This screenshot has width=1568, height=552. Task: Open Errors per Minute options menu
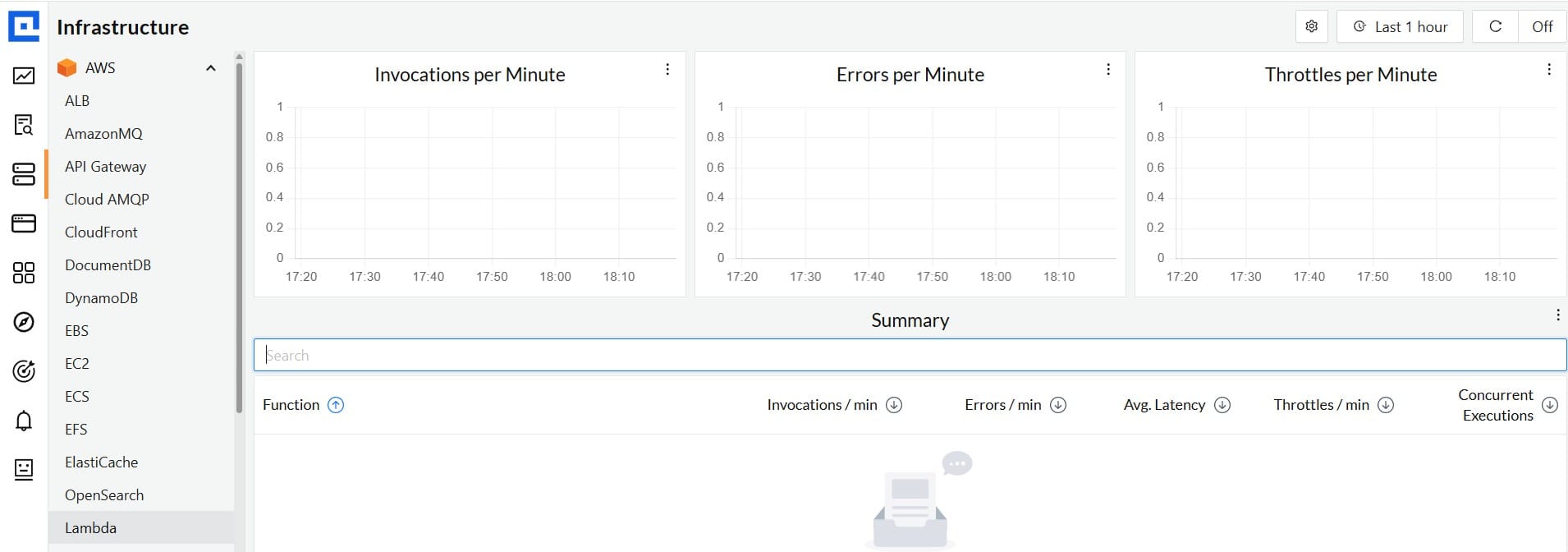tap(1108, 70)
